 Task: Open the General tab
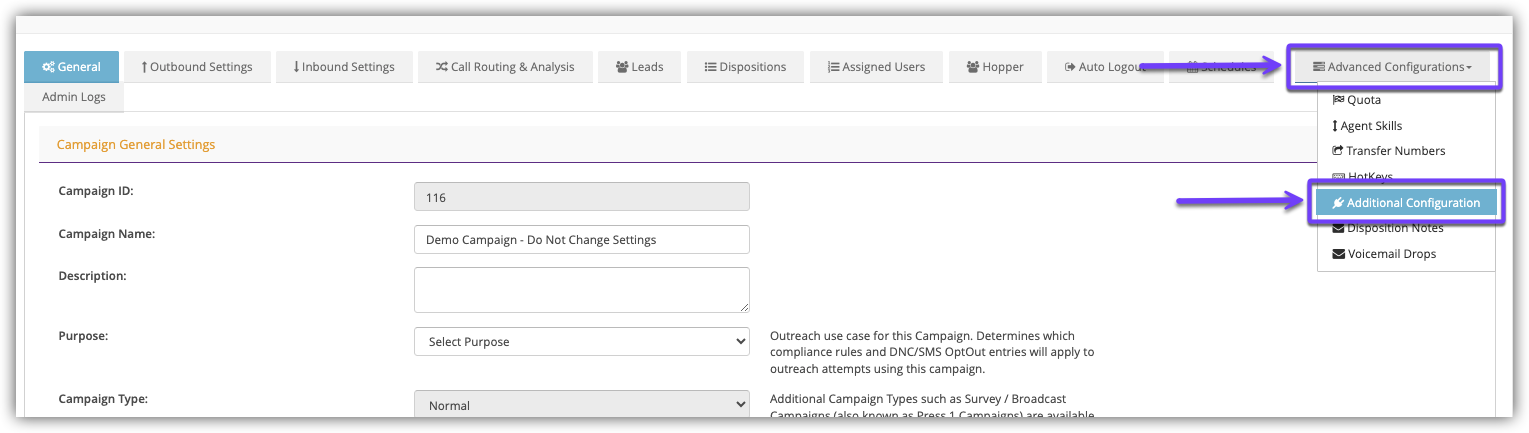click(x=71, y=67)
